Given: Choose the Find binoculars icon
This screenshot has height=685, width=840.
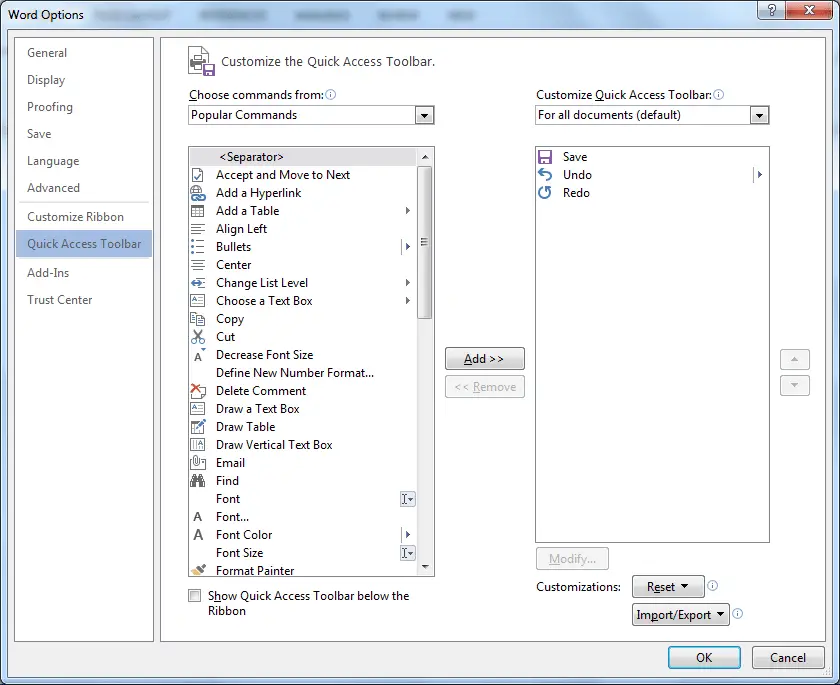Looking at the screenshot, I should pyautogui.click(x=197, y=481).
